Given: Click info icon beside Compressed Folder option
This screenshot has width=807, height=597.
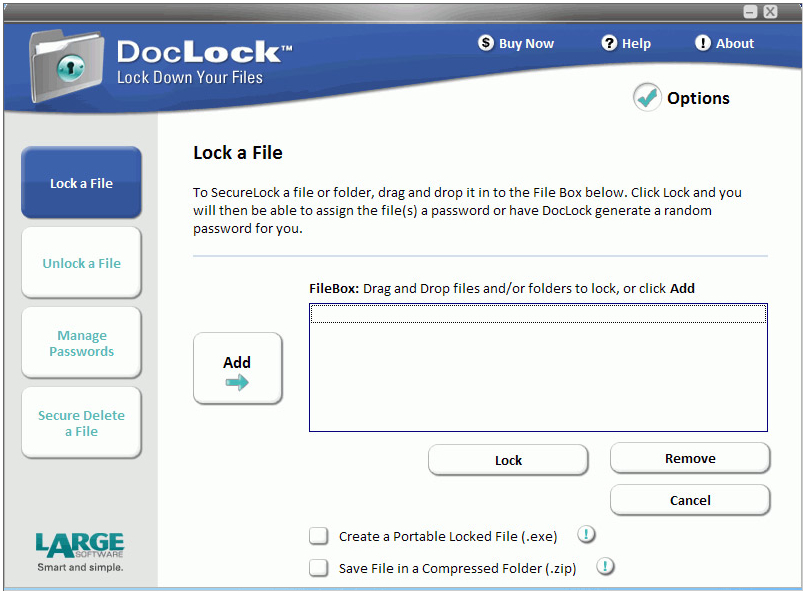Looking at the screenshot, I should [605, 567].
